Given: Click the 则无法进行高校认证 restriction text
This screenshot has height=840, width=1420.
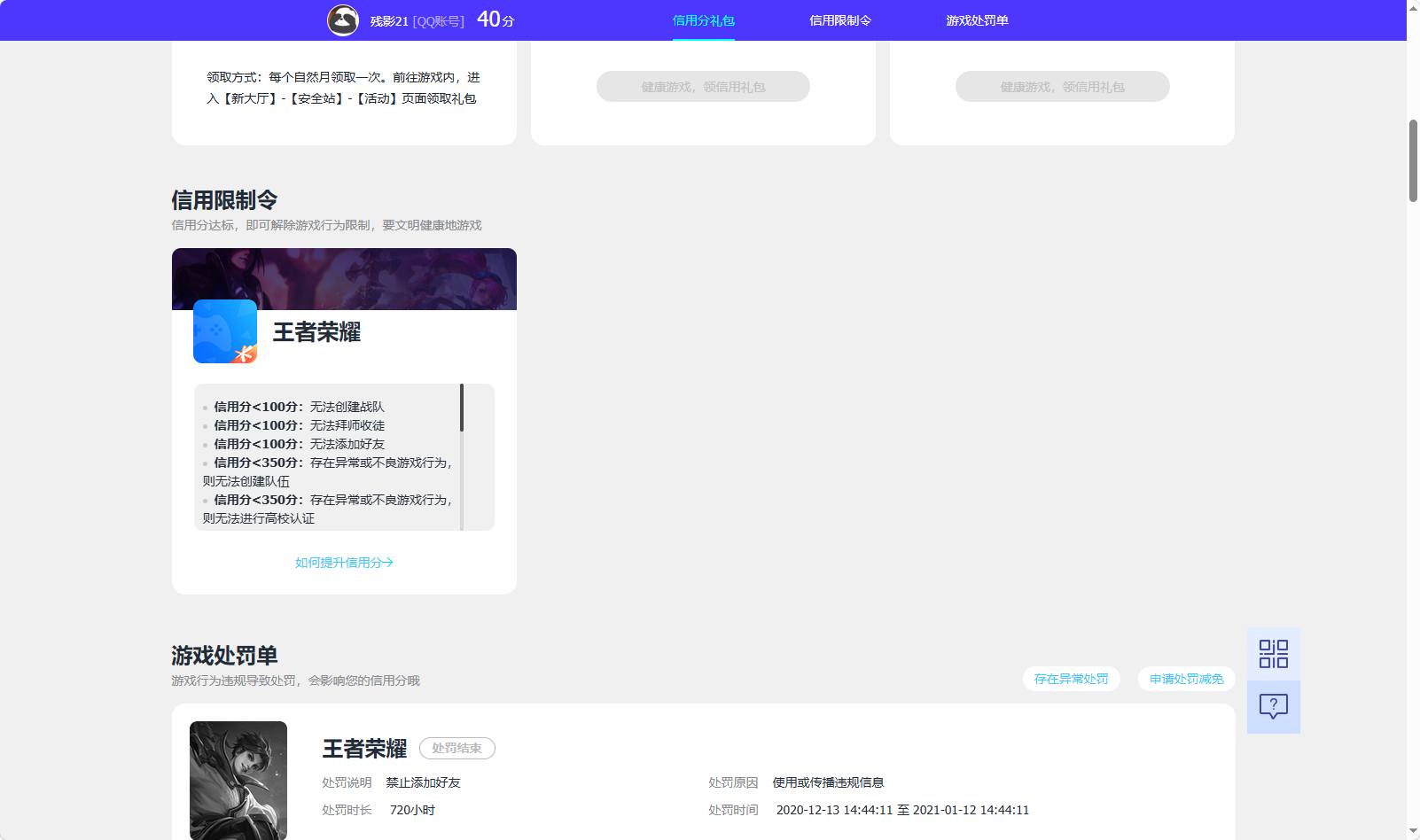Looking at the screenshot, I should coord(259,518).
